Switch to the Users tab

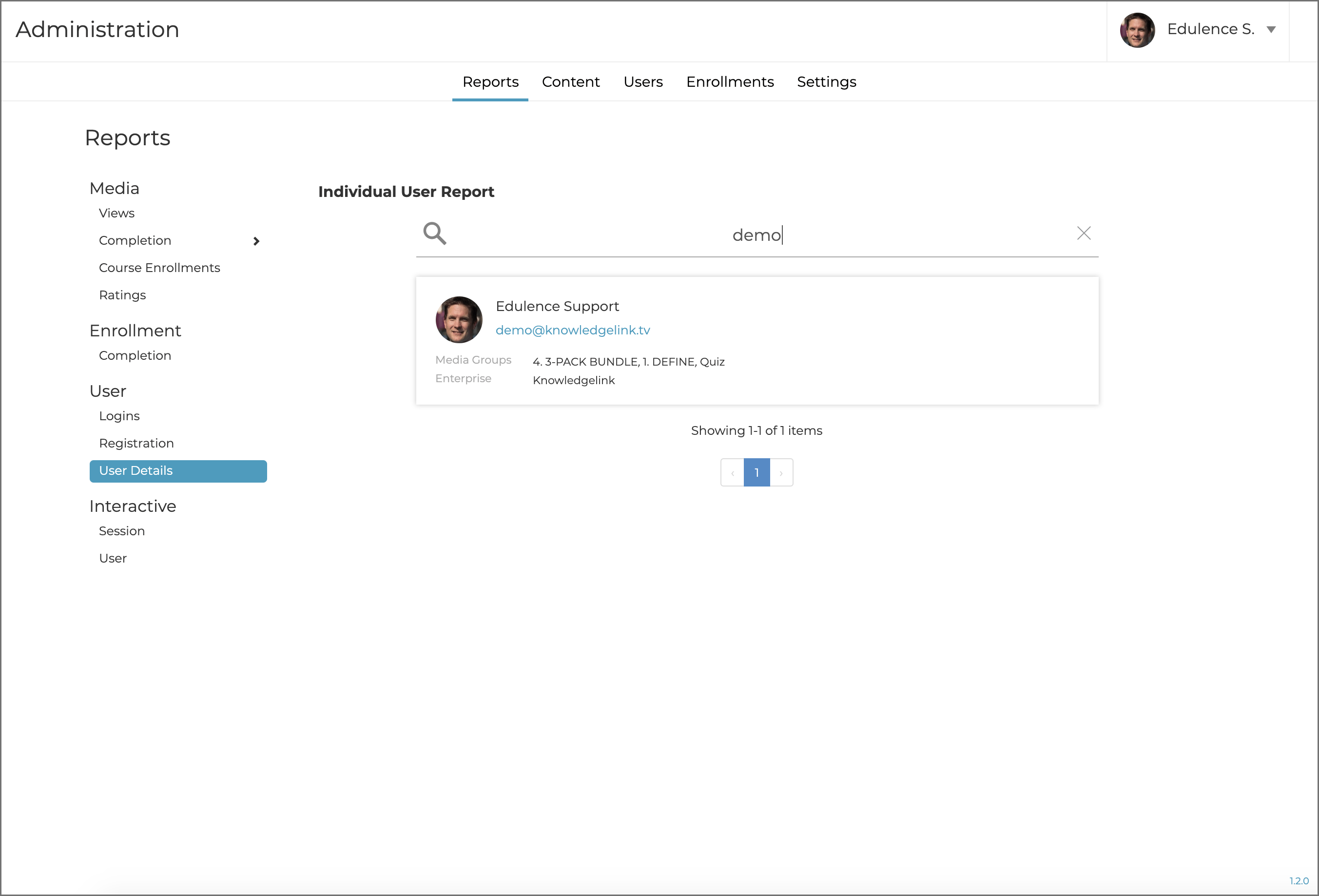click(642, 82)
